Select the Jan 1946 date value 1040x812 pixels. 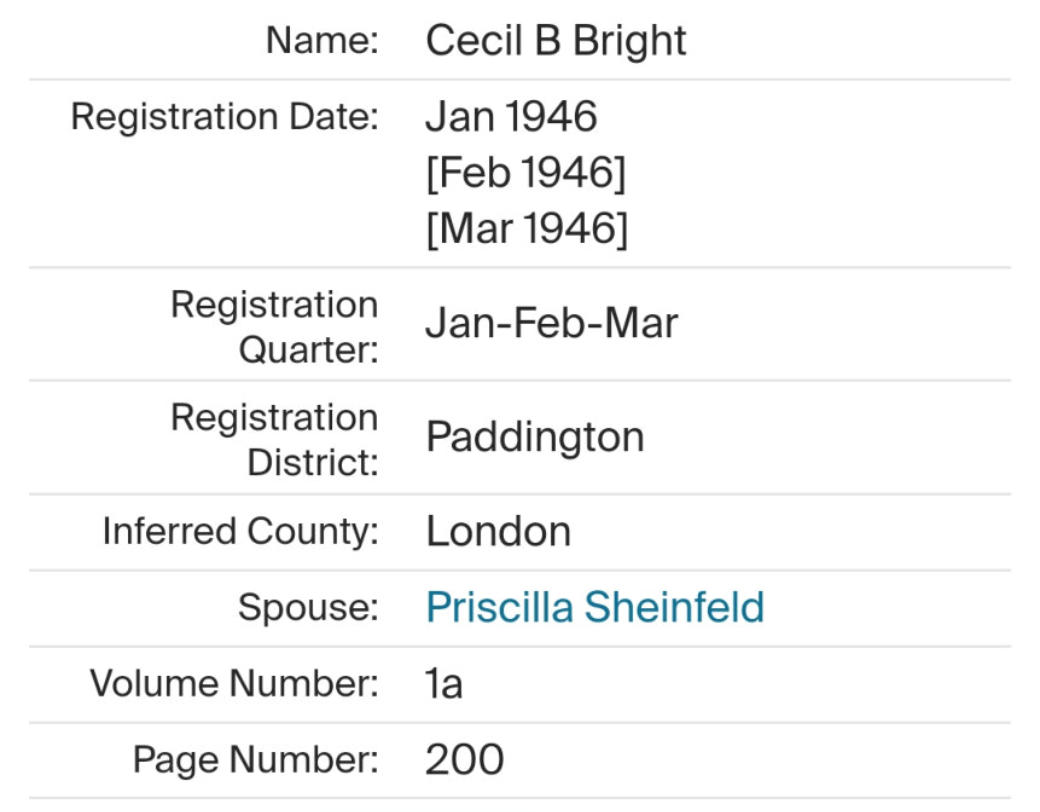pos(511,117)
